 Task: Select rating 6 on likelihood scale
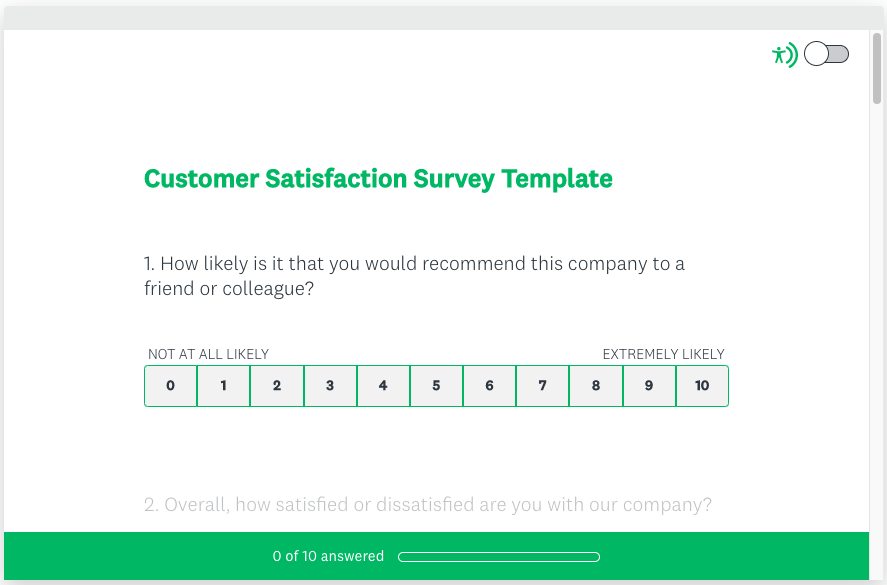[489, 386]
